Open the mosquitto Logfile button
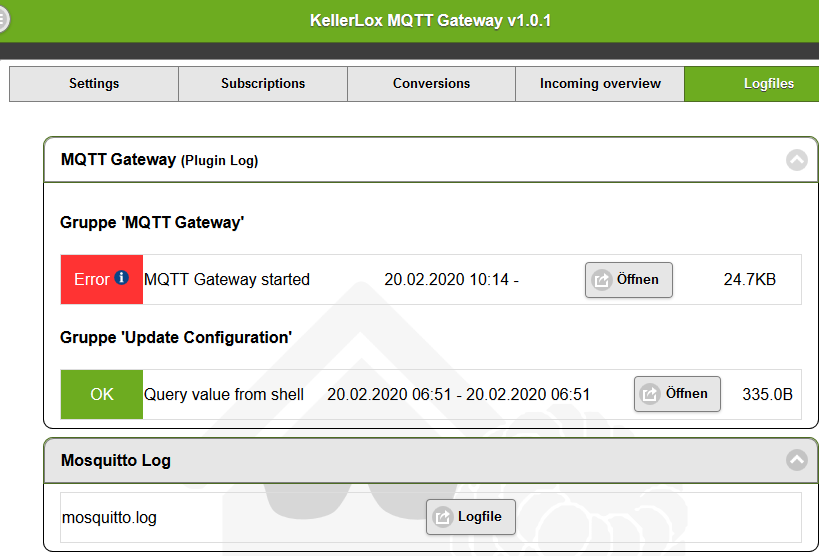This screenshot has height=556, width=819. (x=471, y=517)
